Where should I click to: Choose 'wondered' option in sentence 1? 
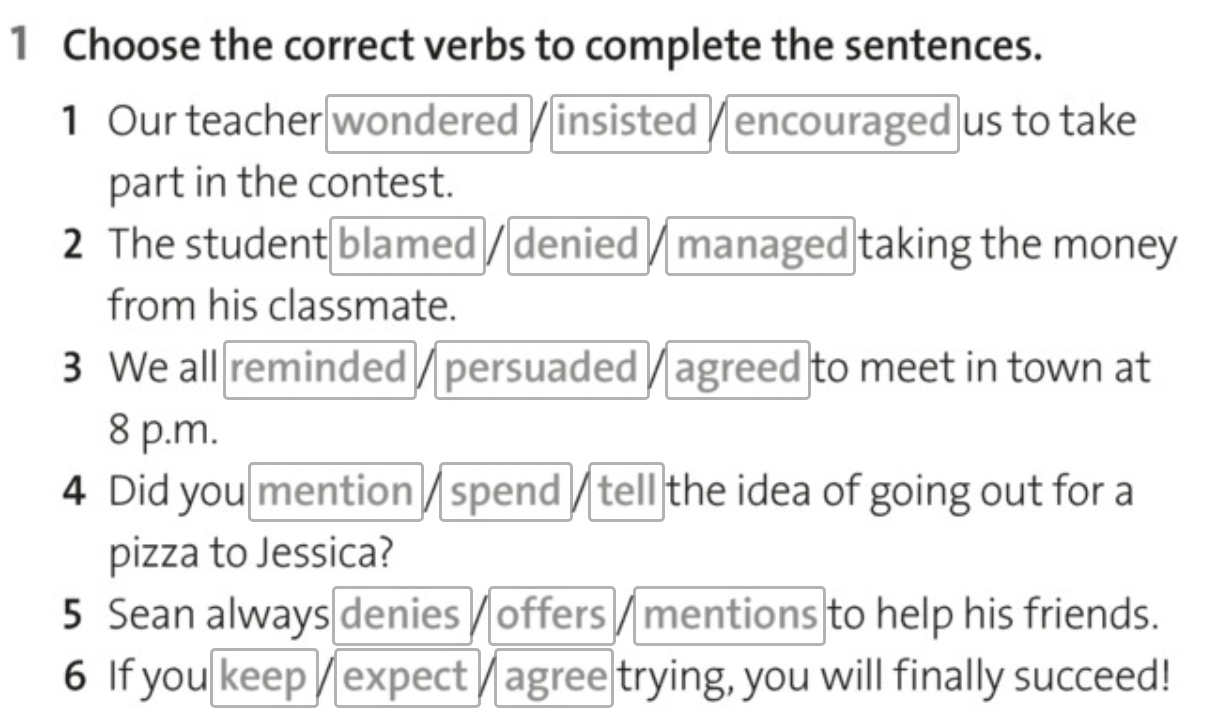[427, 123]
